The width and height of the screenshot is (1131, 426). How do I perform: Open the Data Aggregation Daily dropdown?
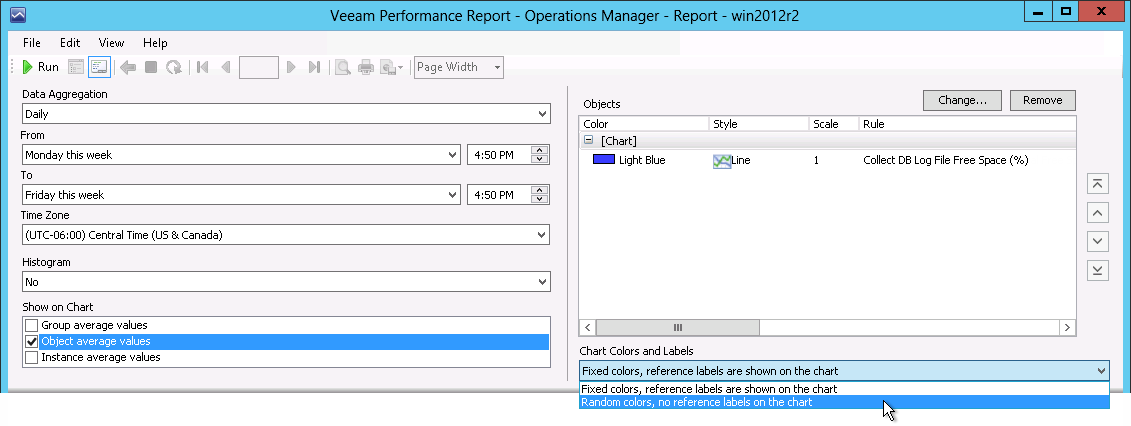(x=286, y=114)
